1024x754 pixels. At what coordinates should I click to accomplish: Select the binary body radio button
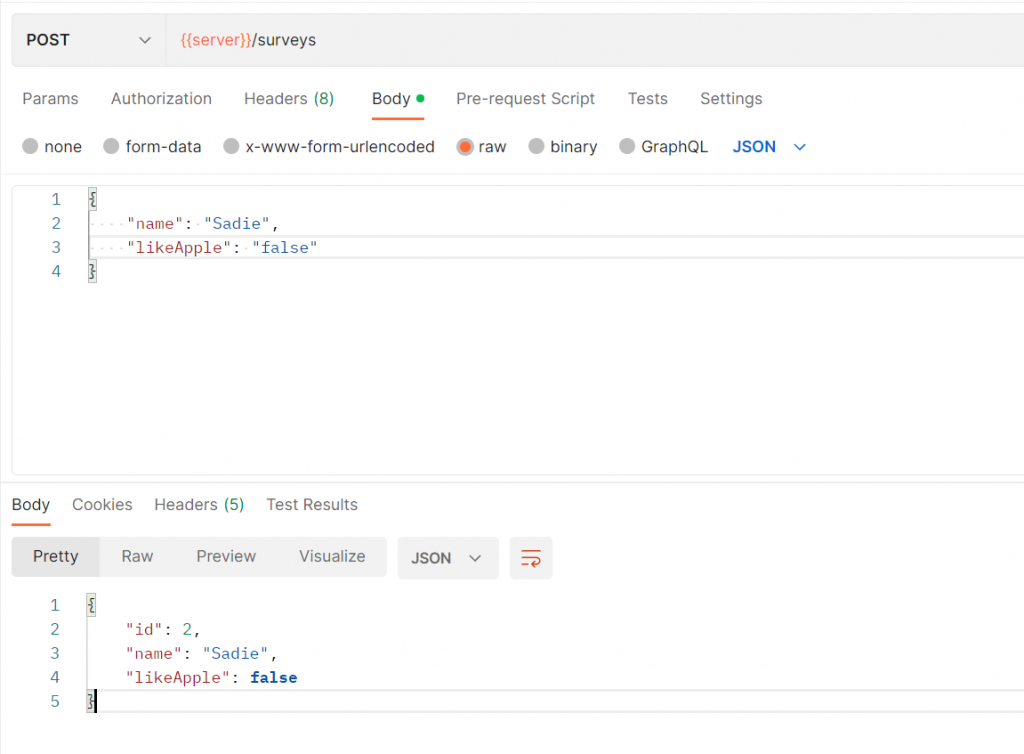pyautogui.click(x=536, y=146)
